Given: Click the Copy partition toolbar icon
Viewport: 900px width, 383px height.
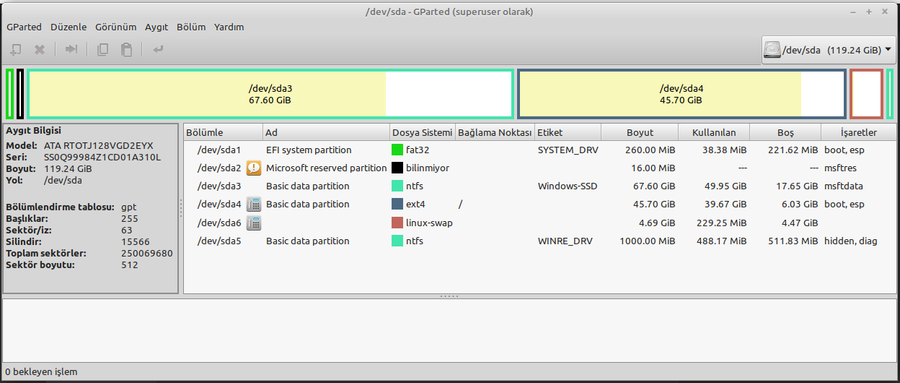Looking at the screenshot, I should pos(103,50).
